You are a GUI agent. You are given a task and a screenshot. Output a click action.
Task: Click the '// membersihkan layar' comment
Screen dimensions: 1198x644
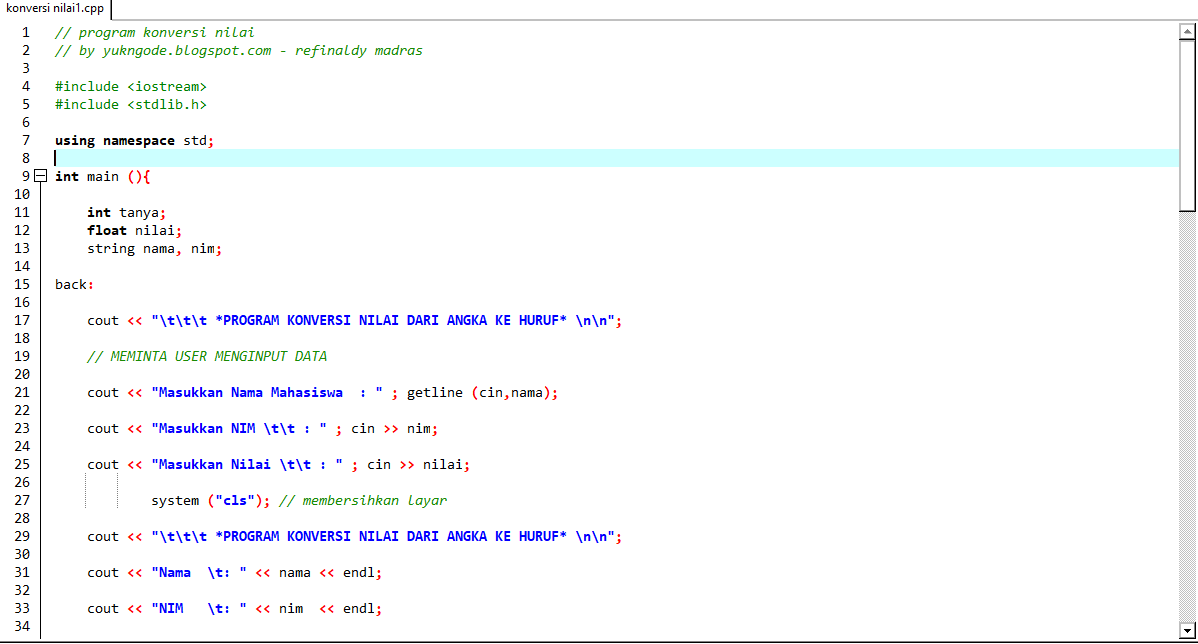tap(363, 500)
